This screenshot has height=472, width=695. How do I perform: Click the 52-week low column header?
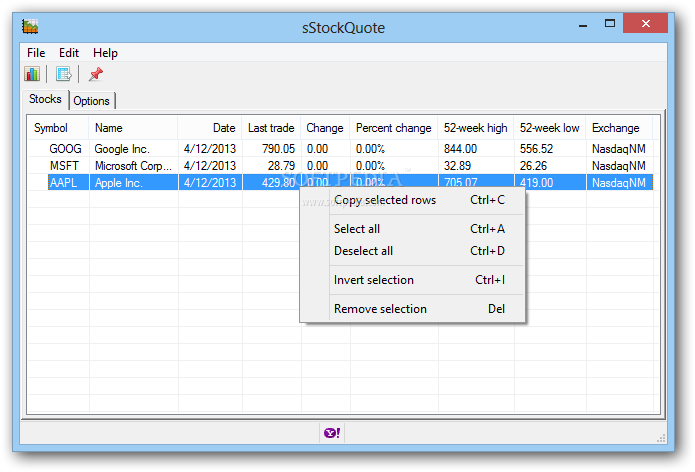click(550, 128)
